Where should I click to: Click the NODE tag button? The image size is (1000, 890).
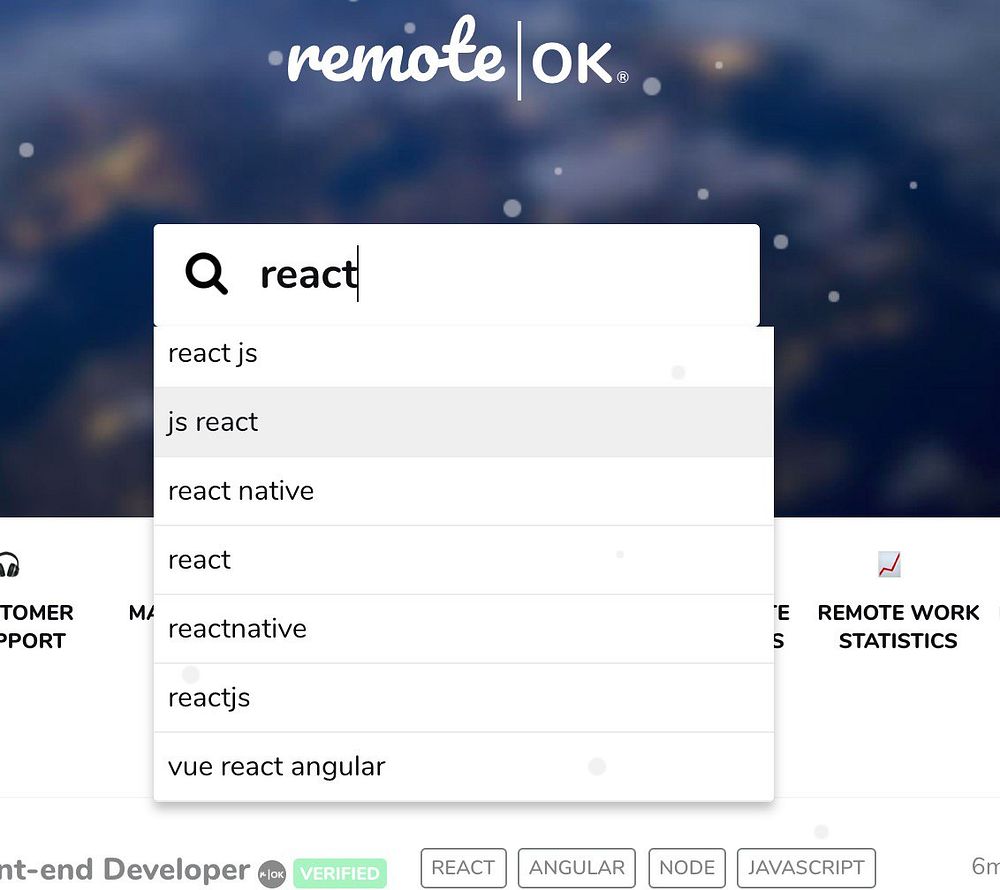[687, 868]
